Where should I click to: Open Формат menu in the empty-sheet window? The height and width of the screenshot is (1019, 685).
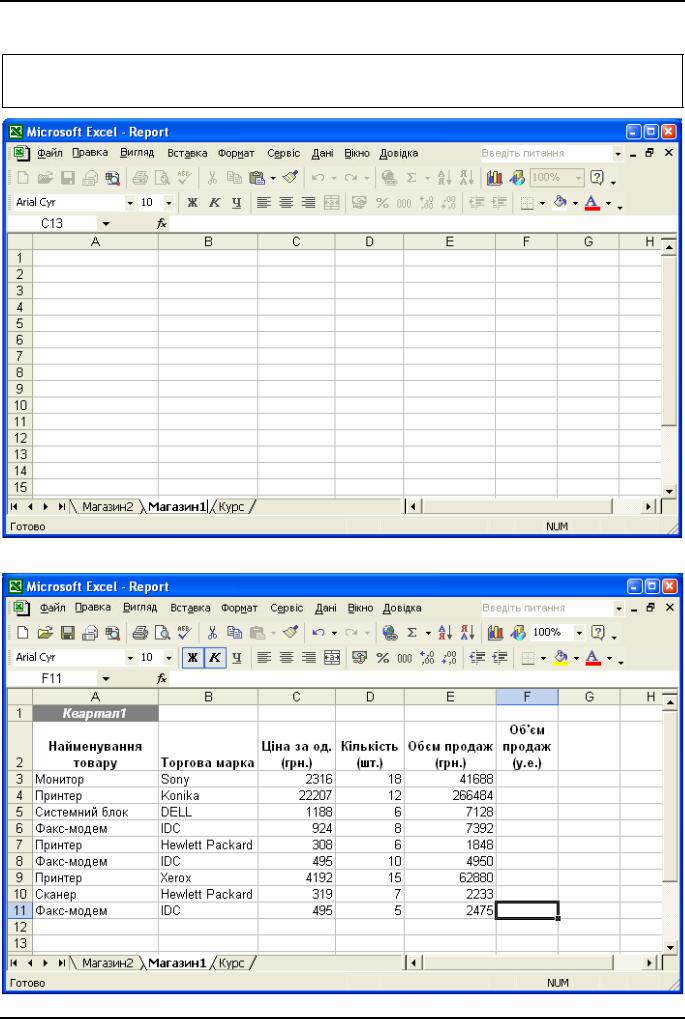coord(236,153)
